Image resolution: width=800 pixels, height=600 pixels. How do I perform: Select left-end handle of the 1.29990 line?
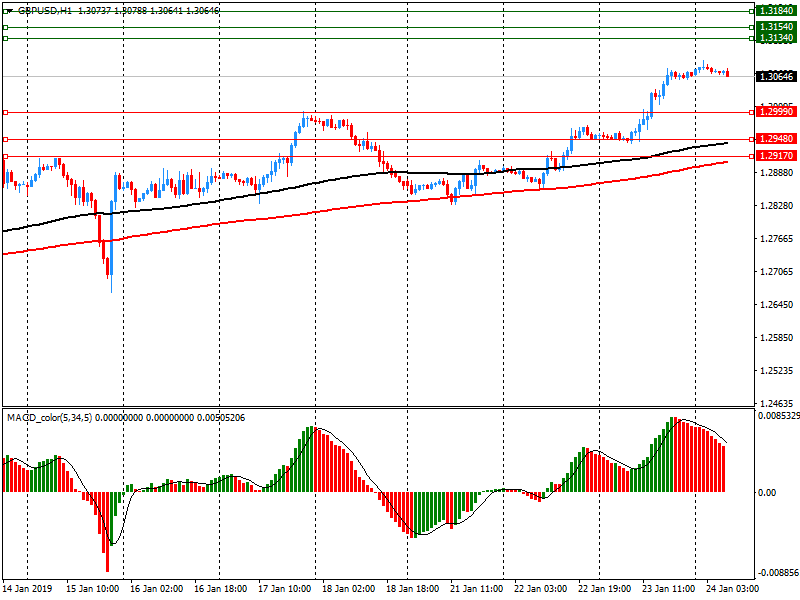click(6, 112)
